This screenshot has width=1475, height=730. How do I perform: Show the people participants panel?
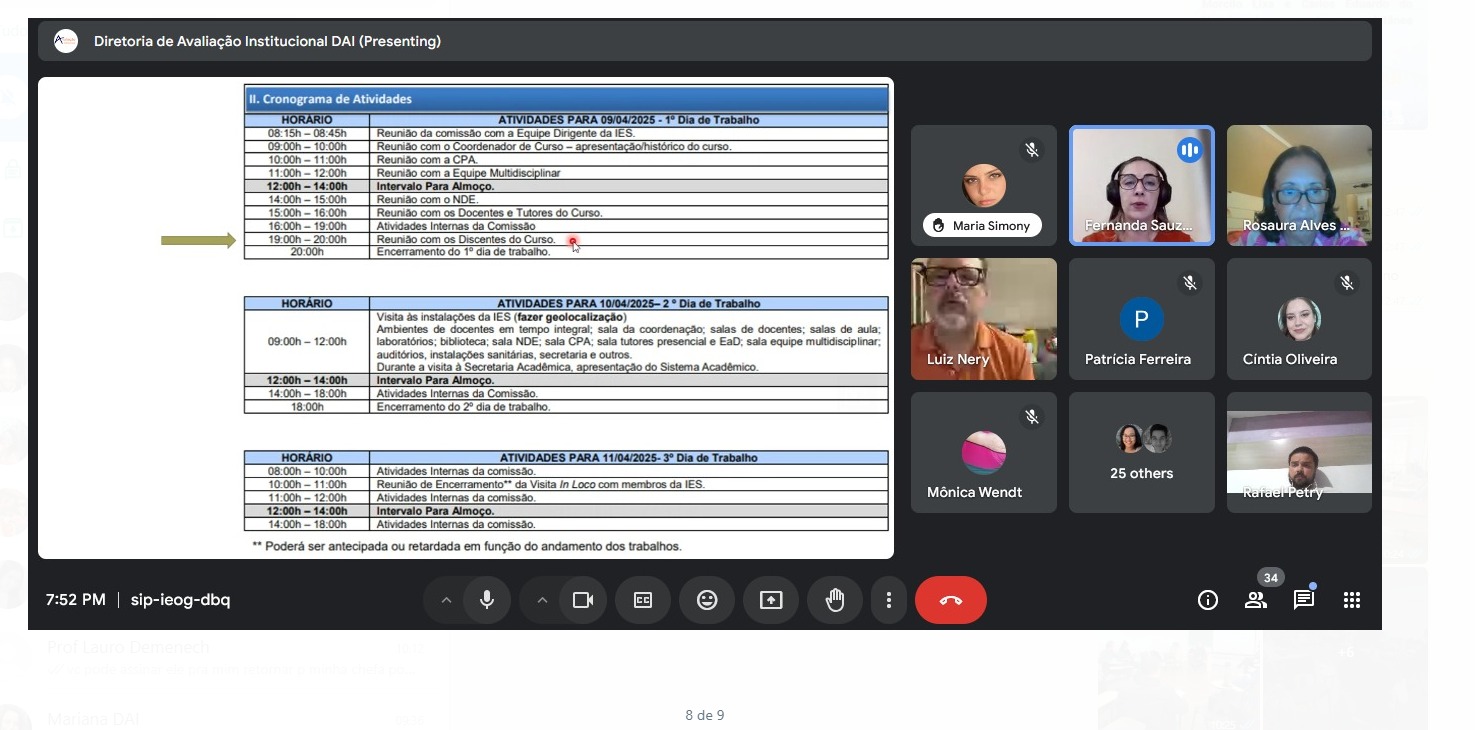coord(1256,600)
